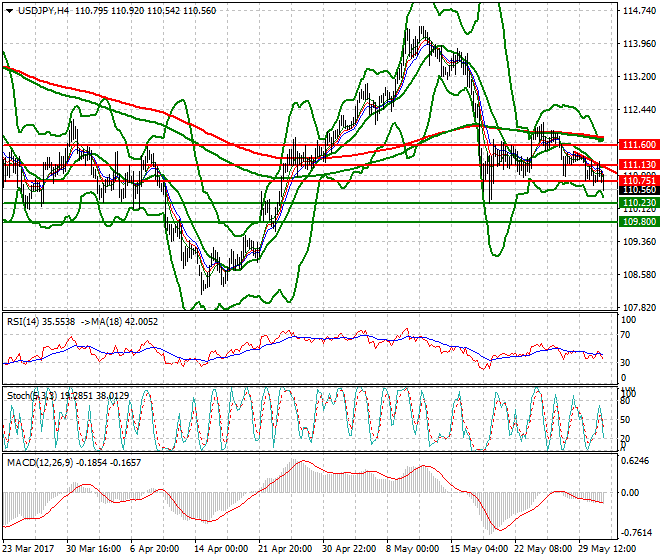
Task: Click the -0.7614 value on MACD scale
Action: [637, 533]
